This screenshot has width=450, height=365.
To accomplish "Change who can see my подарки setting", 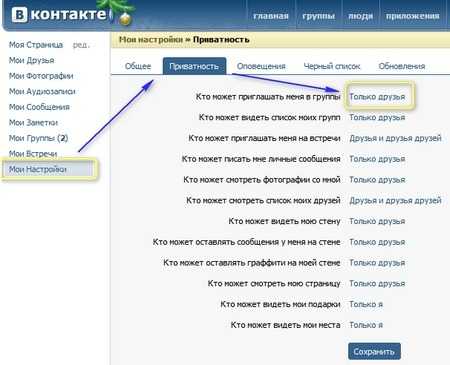I will coord(366,304).
